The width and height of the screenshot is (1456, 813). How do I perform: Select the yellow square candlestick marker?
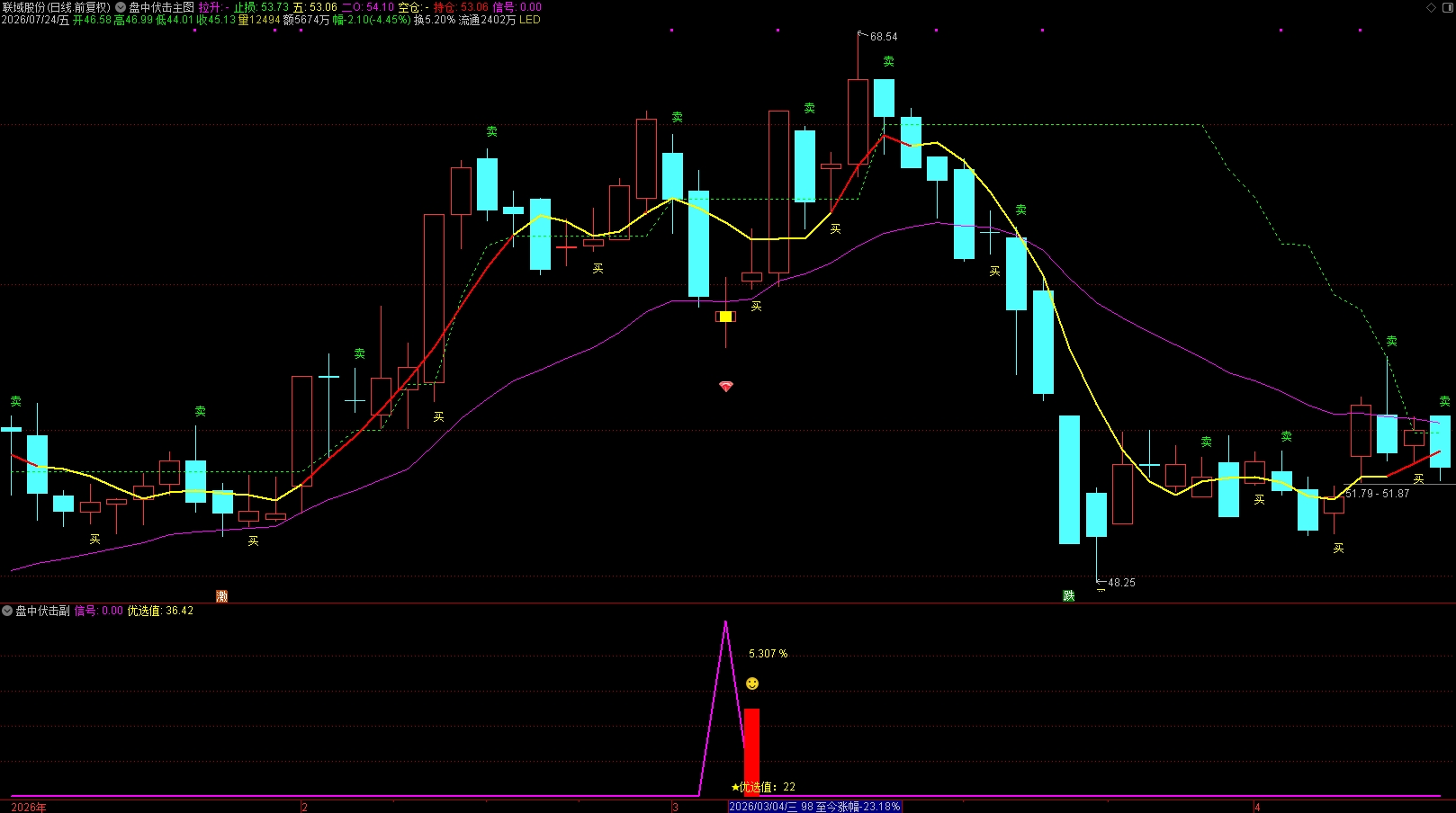725,317
